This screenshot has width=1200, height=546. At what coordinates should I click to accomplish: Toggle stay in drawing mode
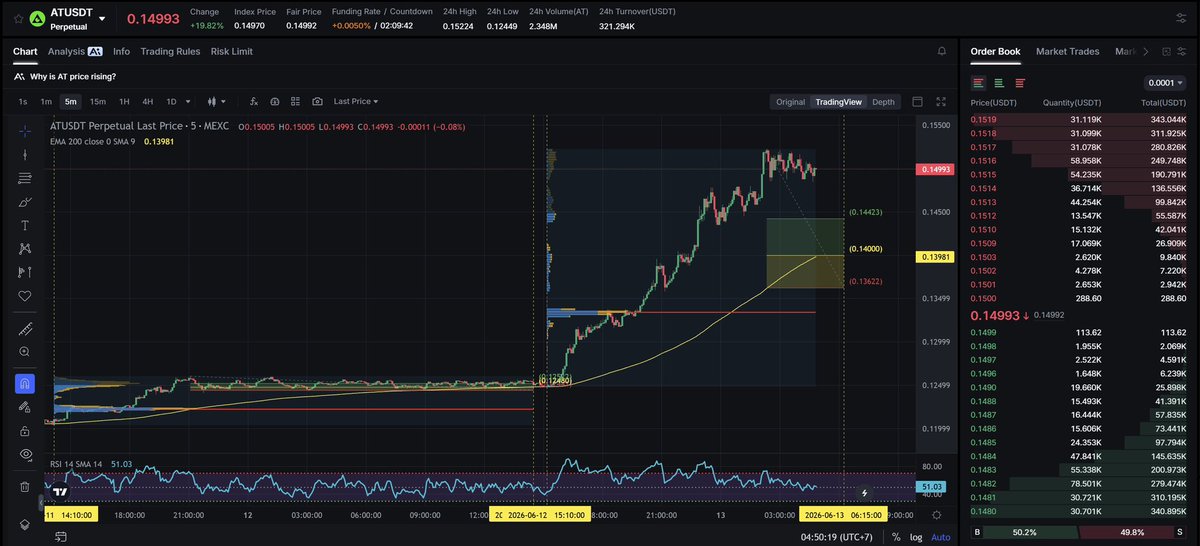click(25, 407)
